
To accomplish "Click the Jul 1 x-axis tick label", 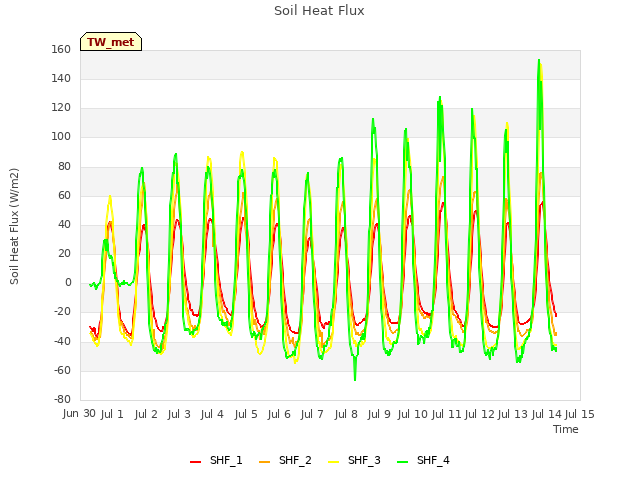I will [112, 414].
